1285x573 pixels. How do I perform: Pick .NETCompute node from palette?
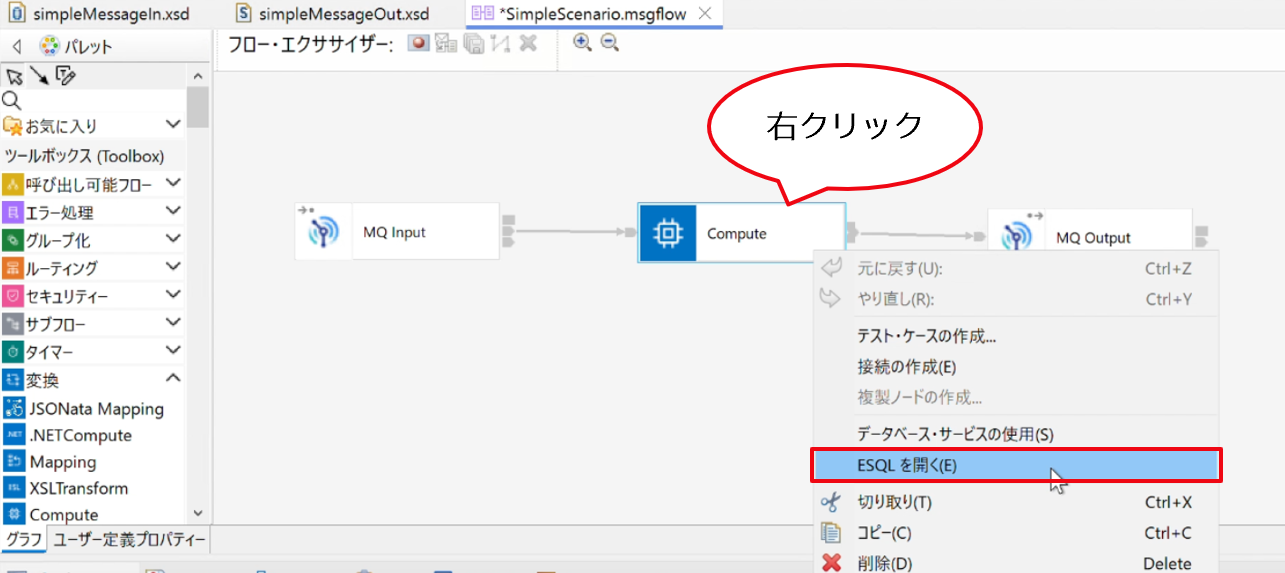point(68,435)
